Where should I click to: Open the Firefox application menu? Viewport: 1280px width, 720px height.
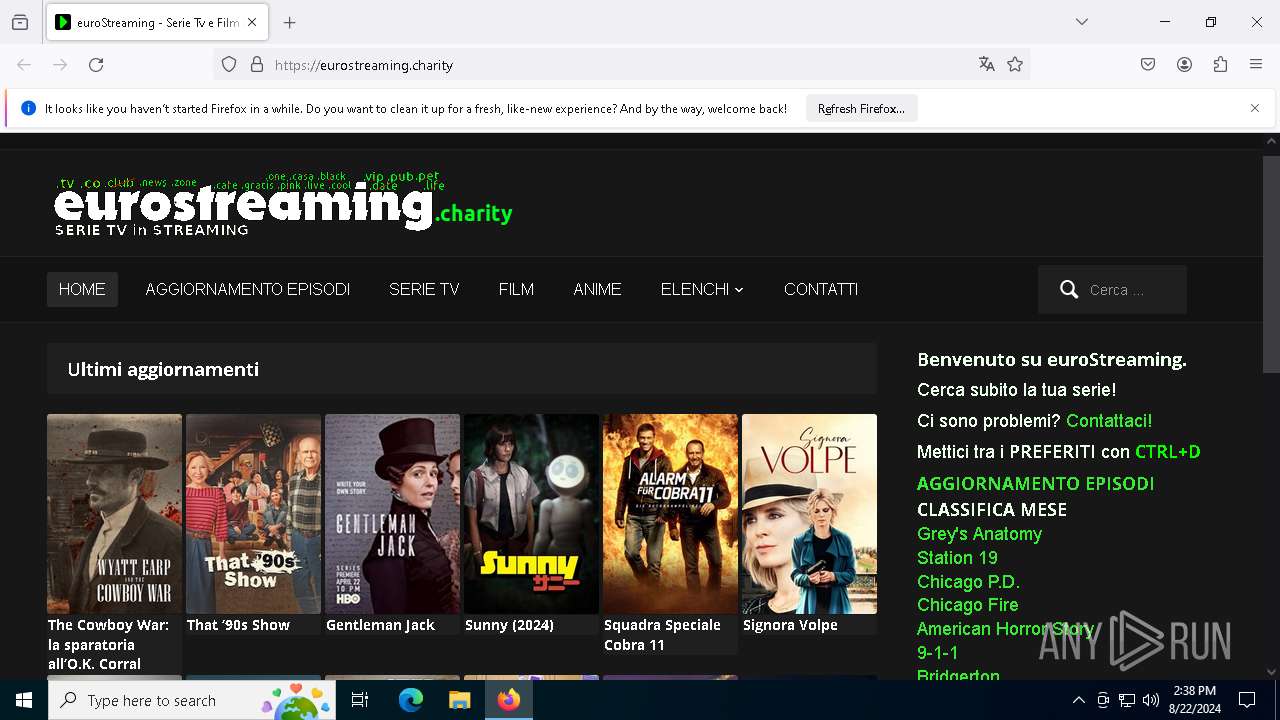(x=1256, y=65)
